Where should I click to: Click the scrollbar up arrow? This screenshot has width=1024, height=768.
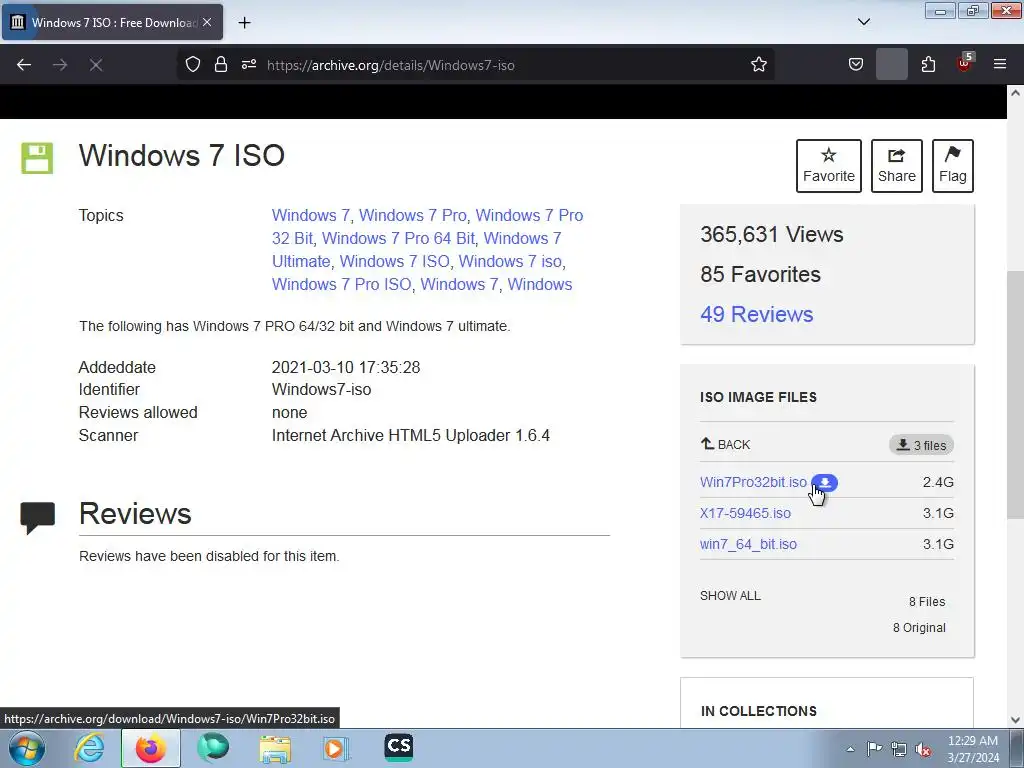1015,93
